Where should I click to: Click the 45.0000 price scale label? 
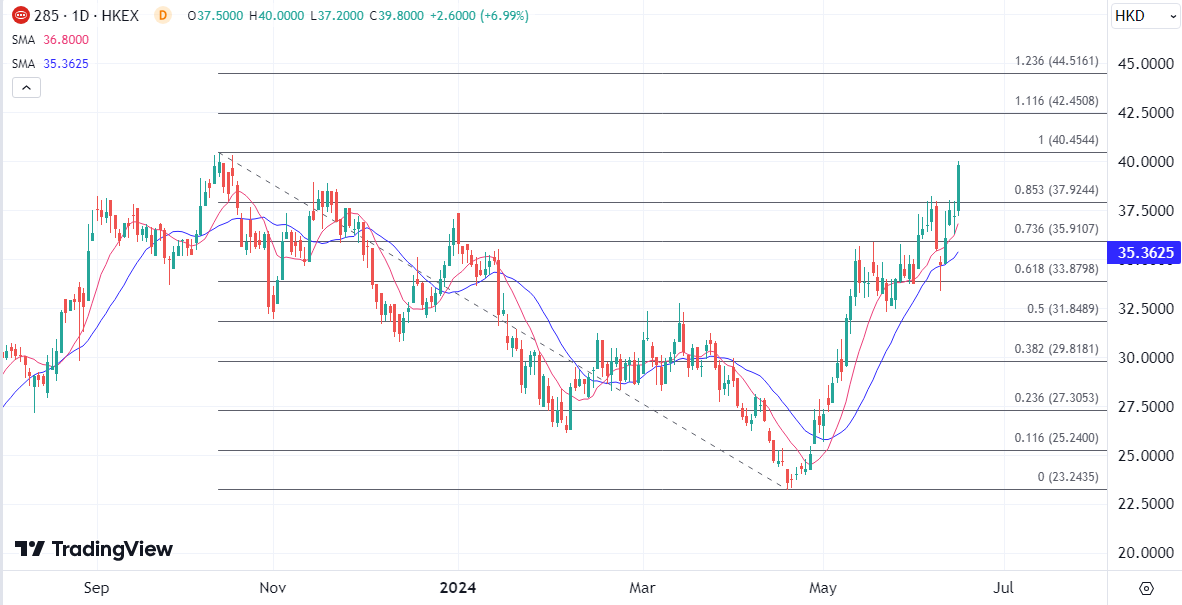coord(1144,64)
